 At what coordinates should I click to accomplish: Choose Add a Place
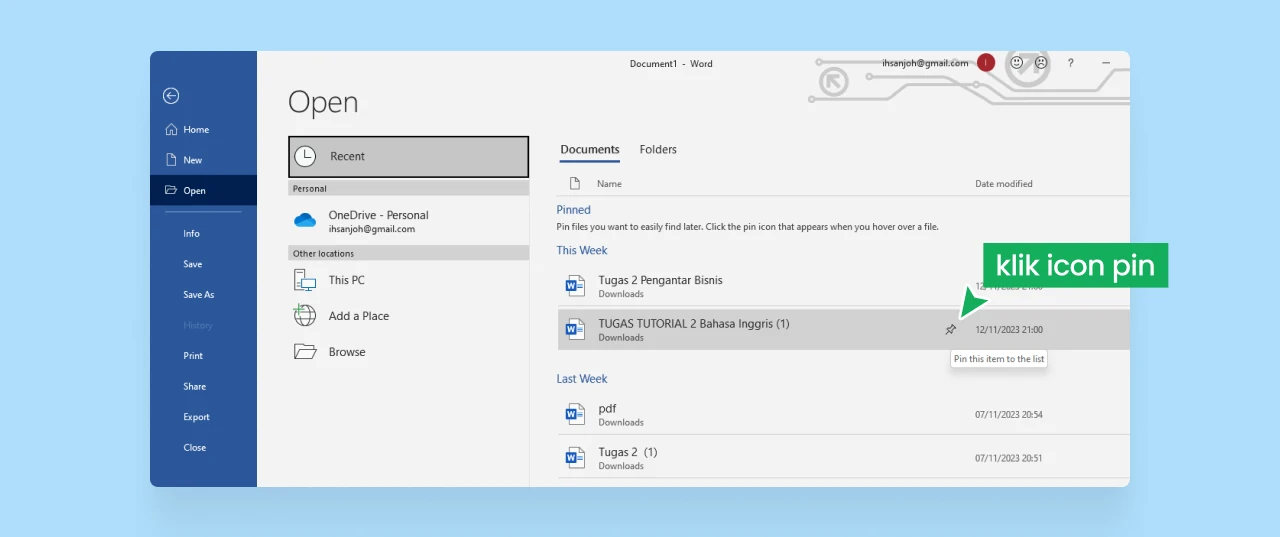pyautogui.click(x=408, y=316)
